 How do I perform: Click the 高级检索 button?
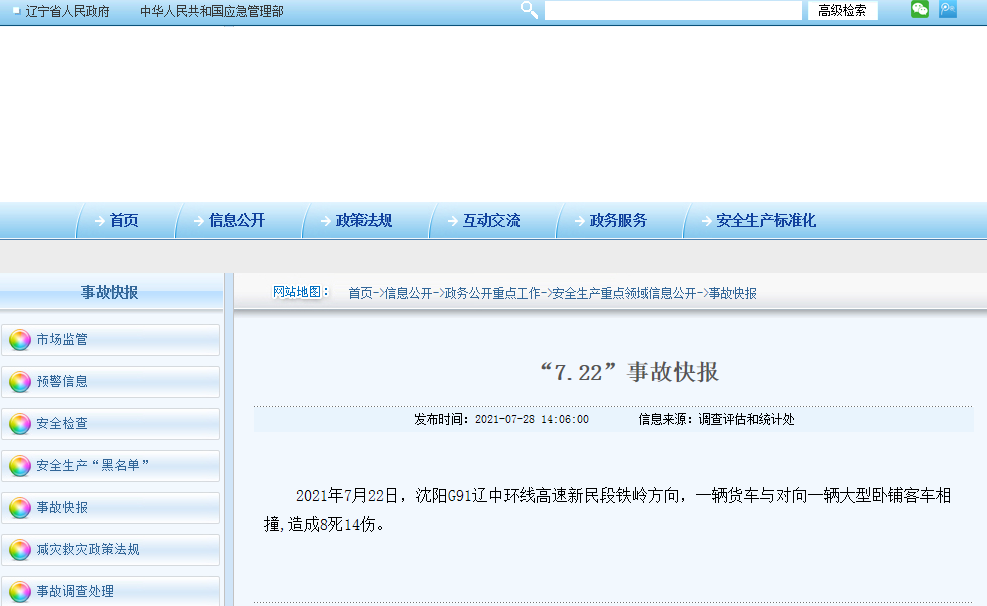(842, 11)
